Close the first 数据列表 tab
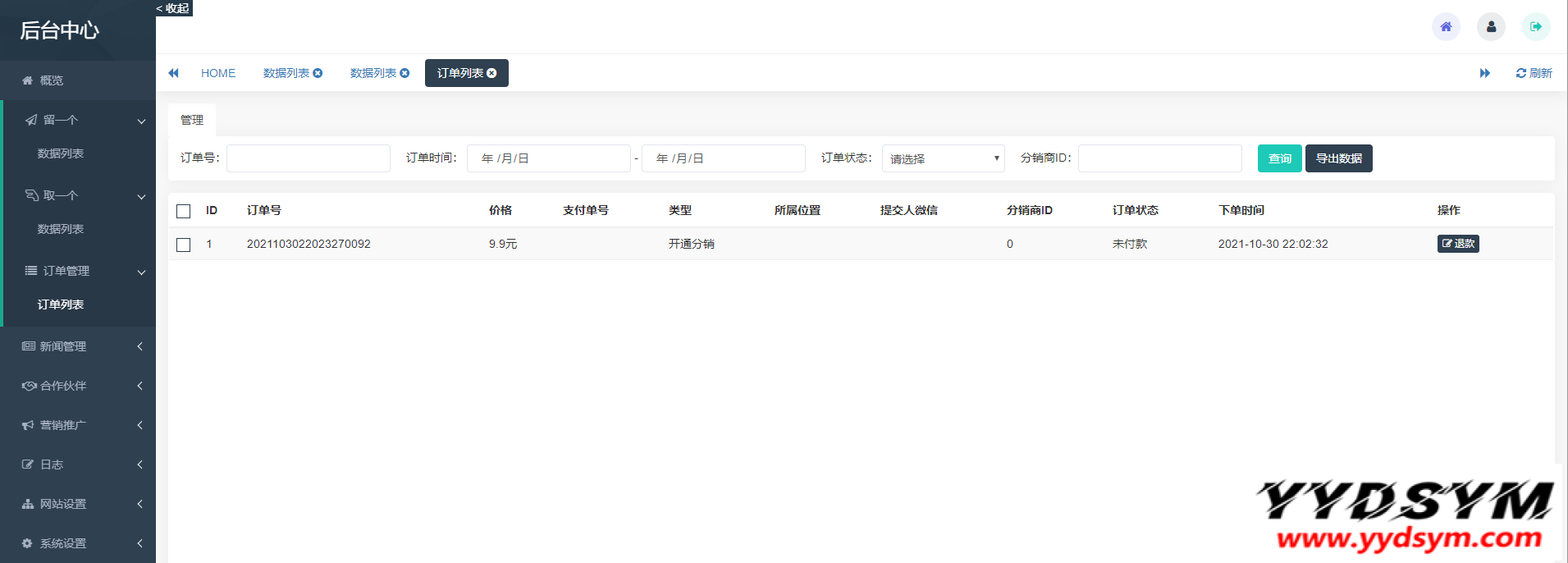1568x563 pixels. click(318, 73)
